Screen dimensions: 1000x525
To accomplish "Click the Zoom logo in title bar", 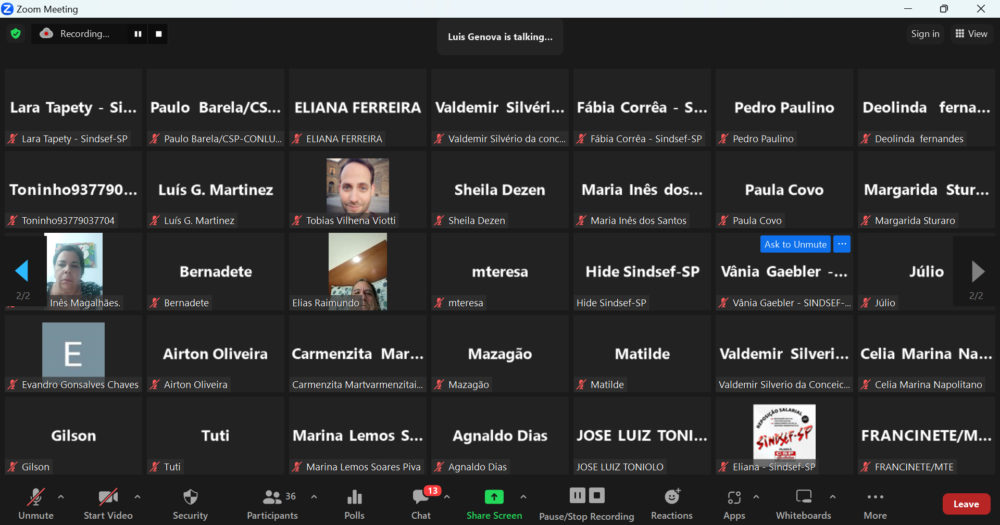I will pos(7,9).
